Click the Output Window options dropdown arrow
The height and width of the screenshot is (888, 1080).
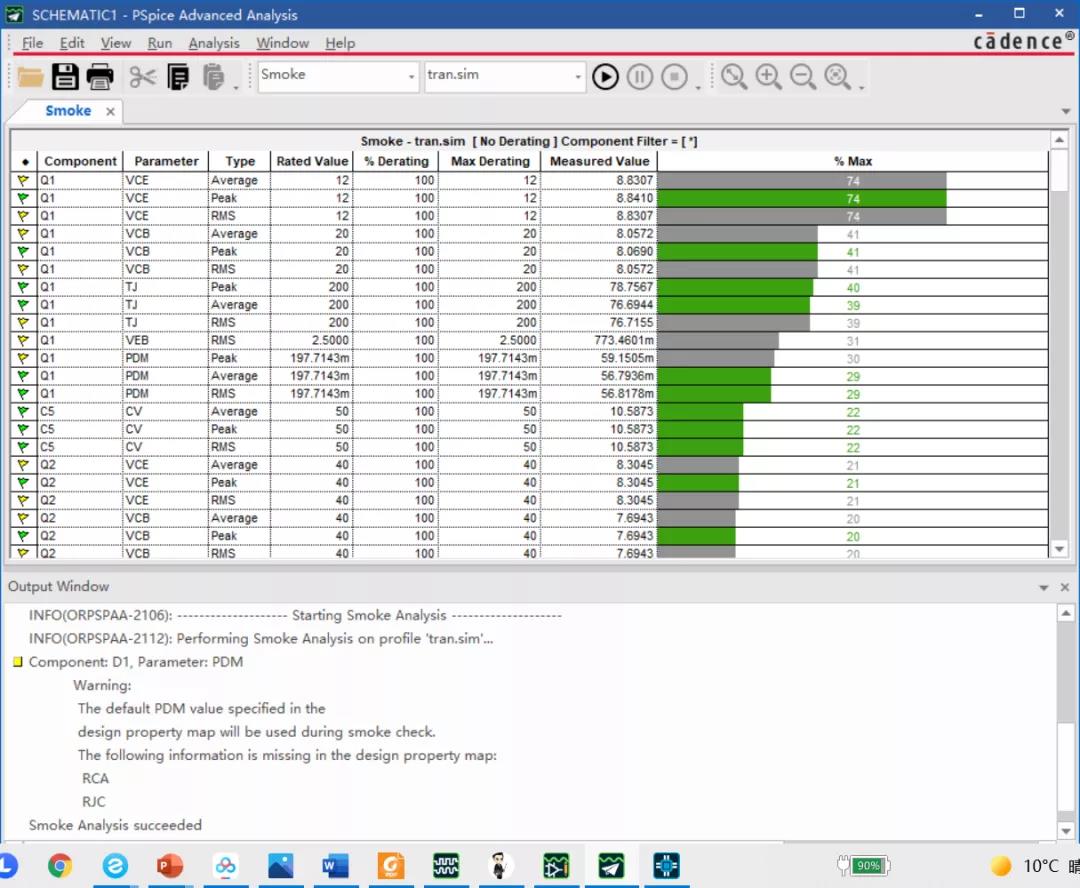point(1043,588)
